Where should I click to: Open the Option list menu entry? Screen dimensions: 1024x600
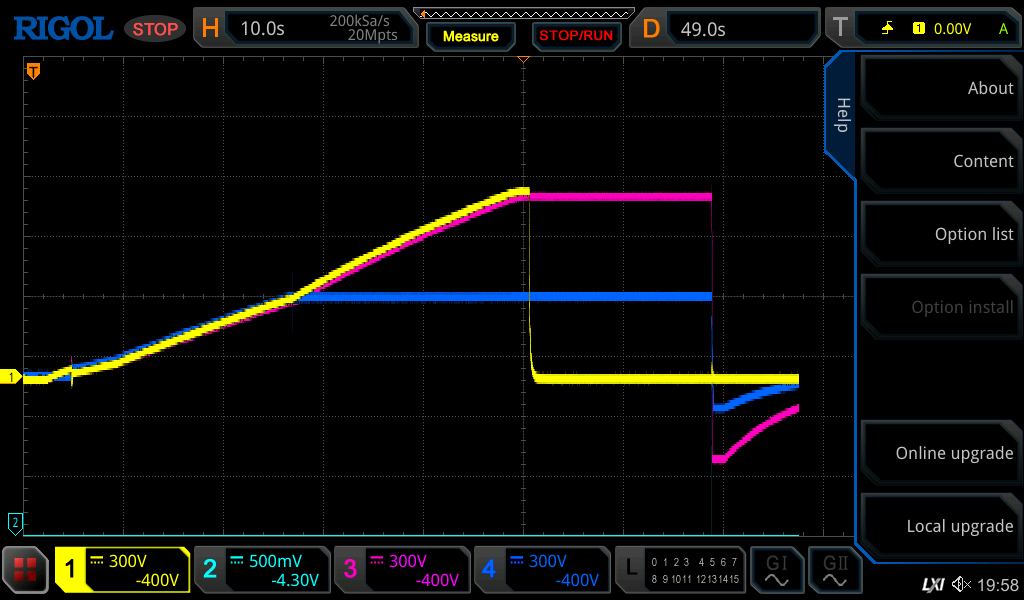pyautogui.click(x=940, y=234)
